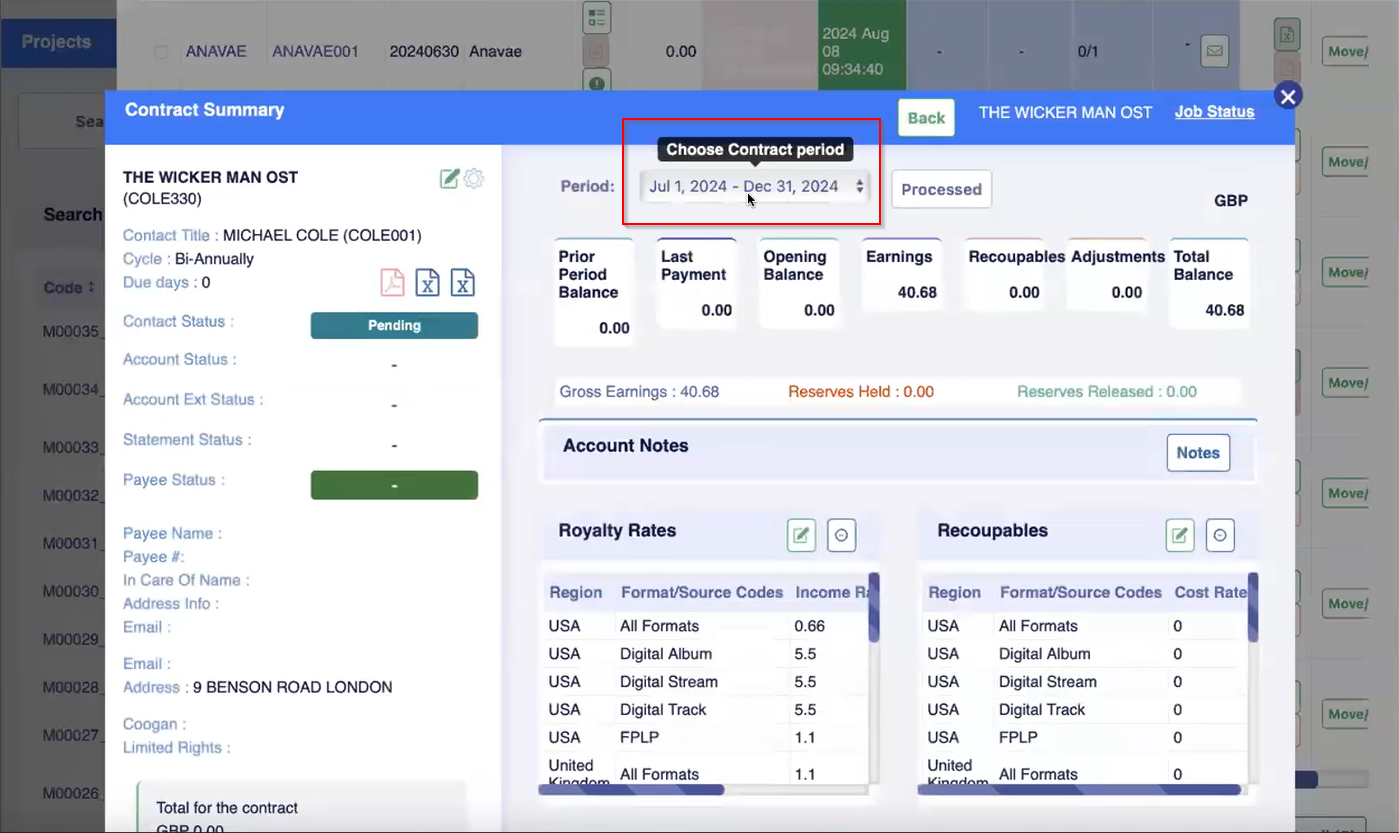This screenshot has height=833, width=1399.
Task: Open the Projects tab
Action: (x=57, y=42)
